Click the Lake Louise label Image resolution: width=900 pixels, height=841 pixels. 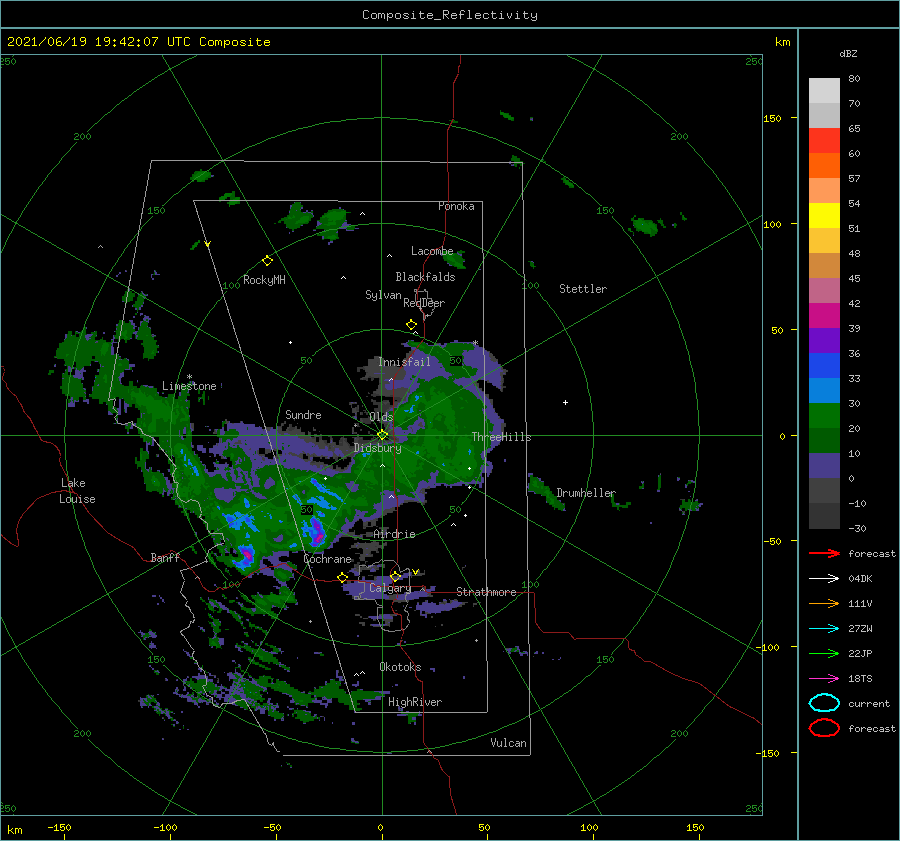[x=77, y=491]
